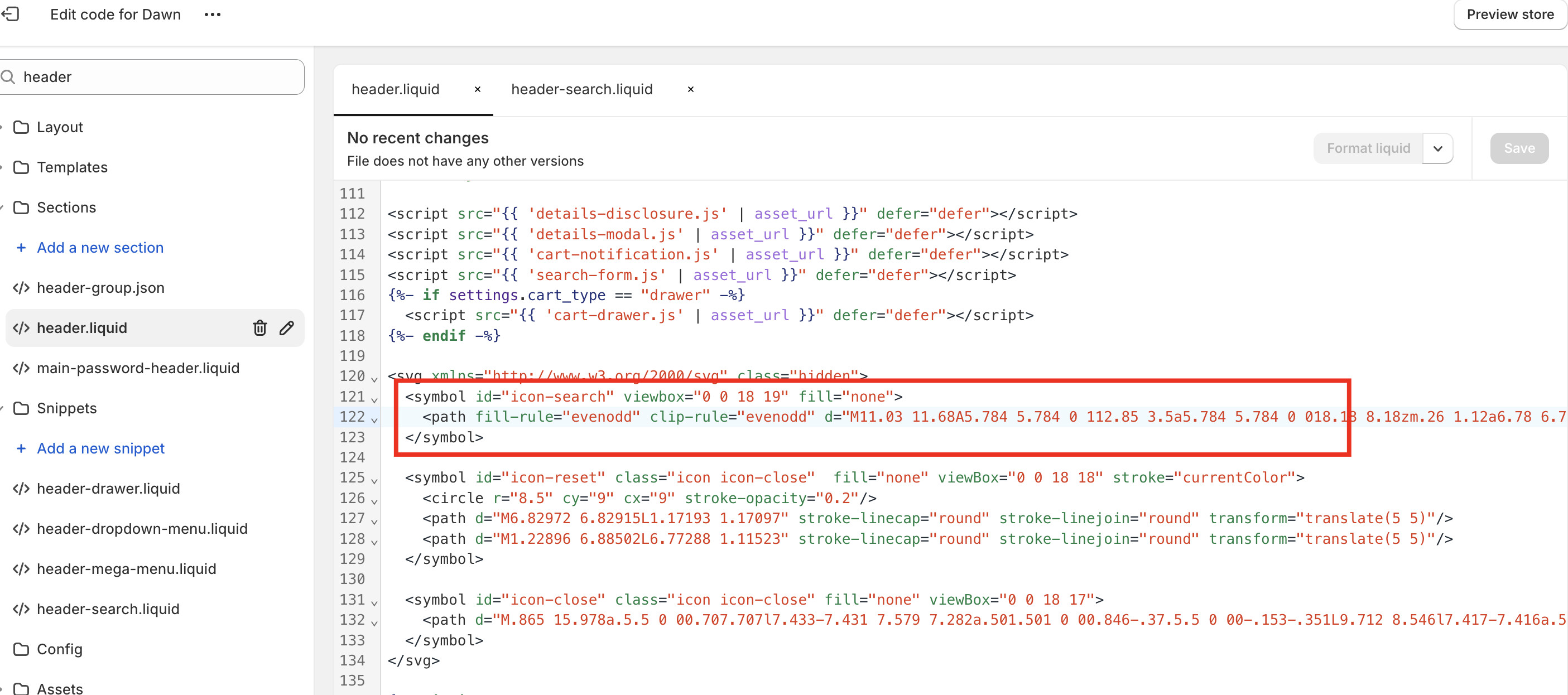Rename header.liquid with pencil icon
Screen dimensions: 1568x695
coord(287,328)
